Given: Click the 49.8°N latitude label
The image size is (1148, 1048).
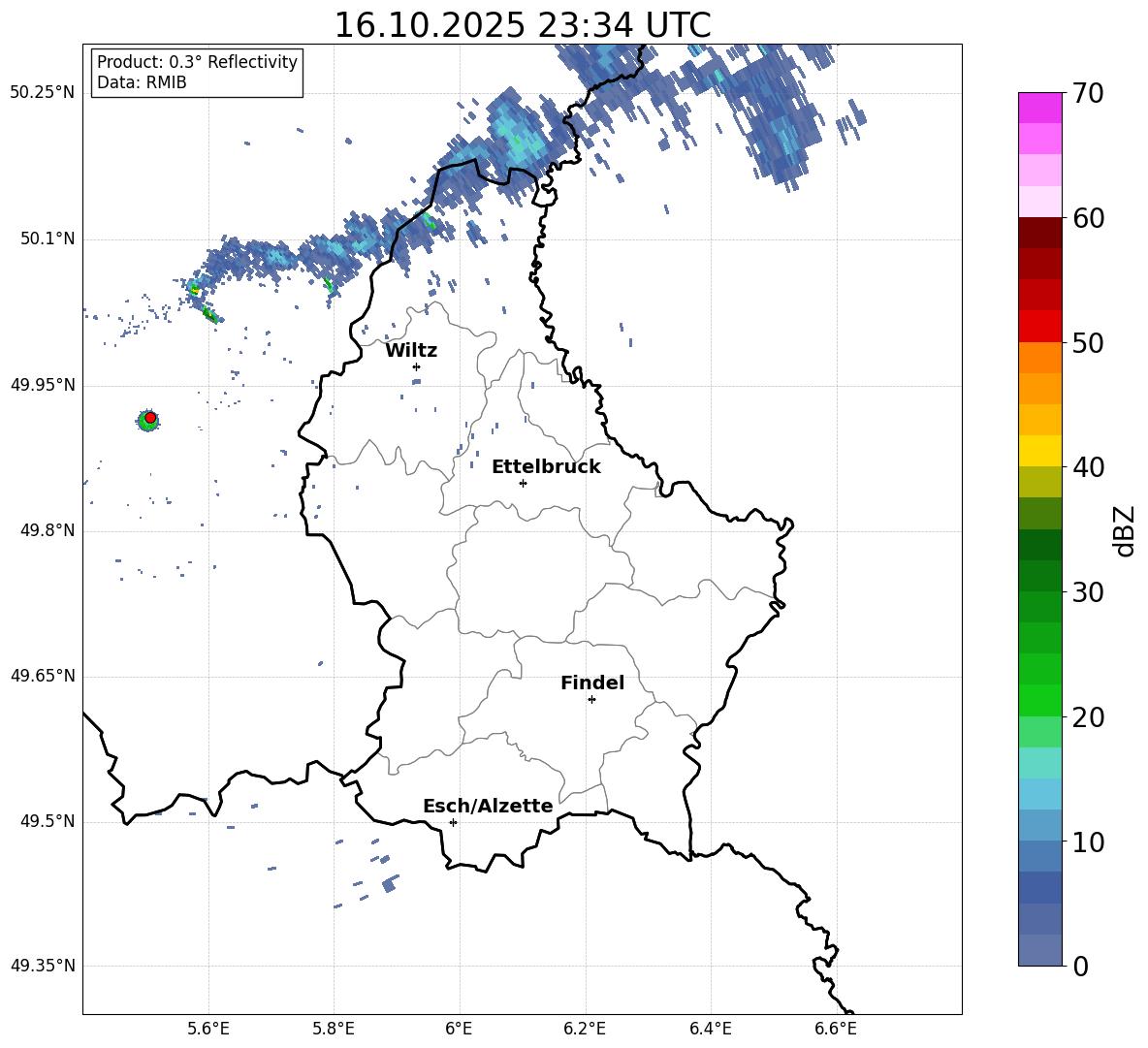Looking at the screenshot, I should (x=47, y=530).
